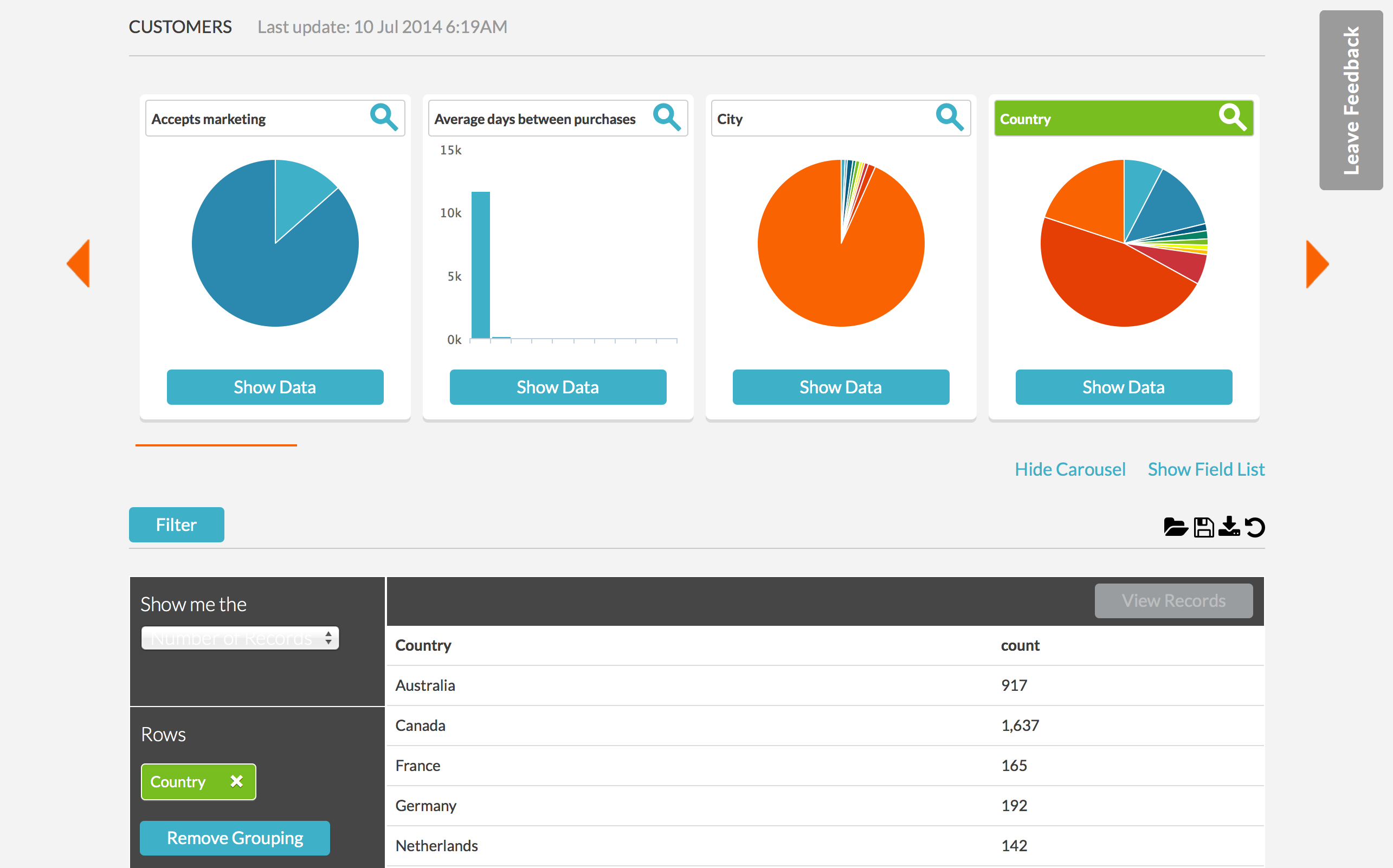Open Show Field List link
Viewport: 1393px width, 868px height.
(1206, 469)
